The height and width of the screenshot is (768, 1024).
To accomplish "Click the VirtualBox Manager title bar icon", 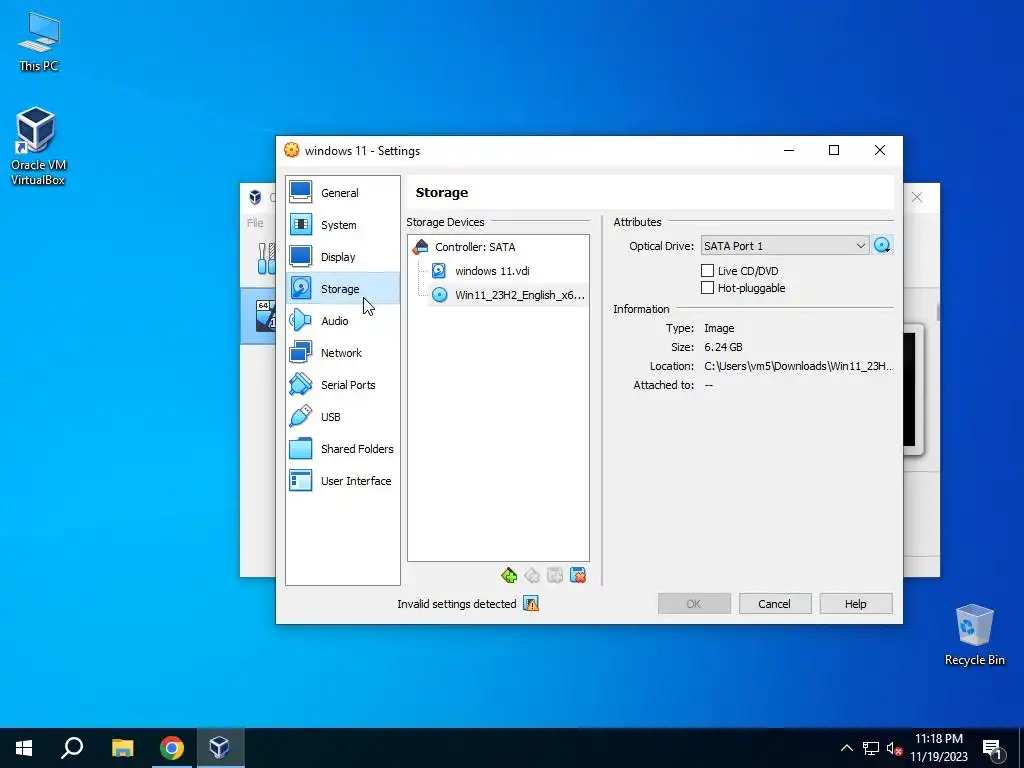I will pos(255,197).
